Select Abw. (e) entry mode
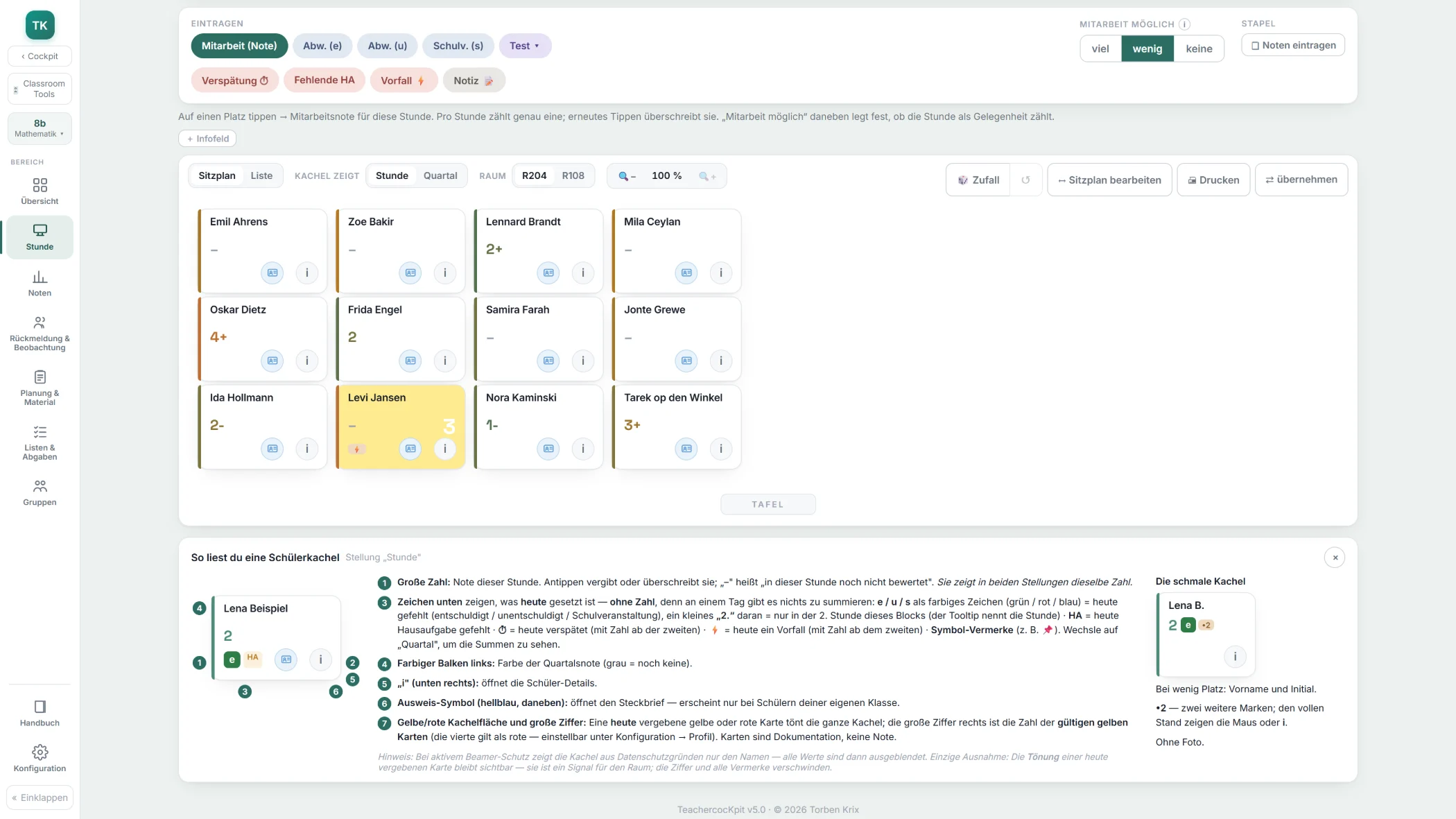The width and height of the screenshot is (1456, 819). (322, 46)
